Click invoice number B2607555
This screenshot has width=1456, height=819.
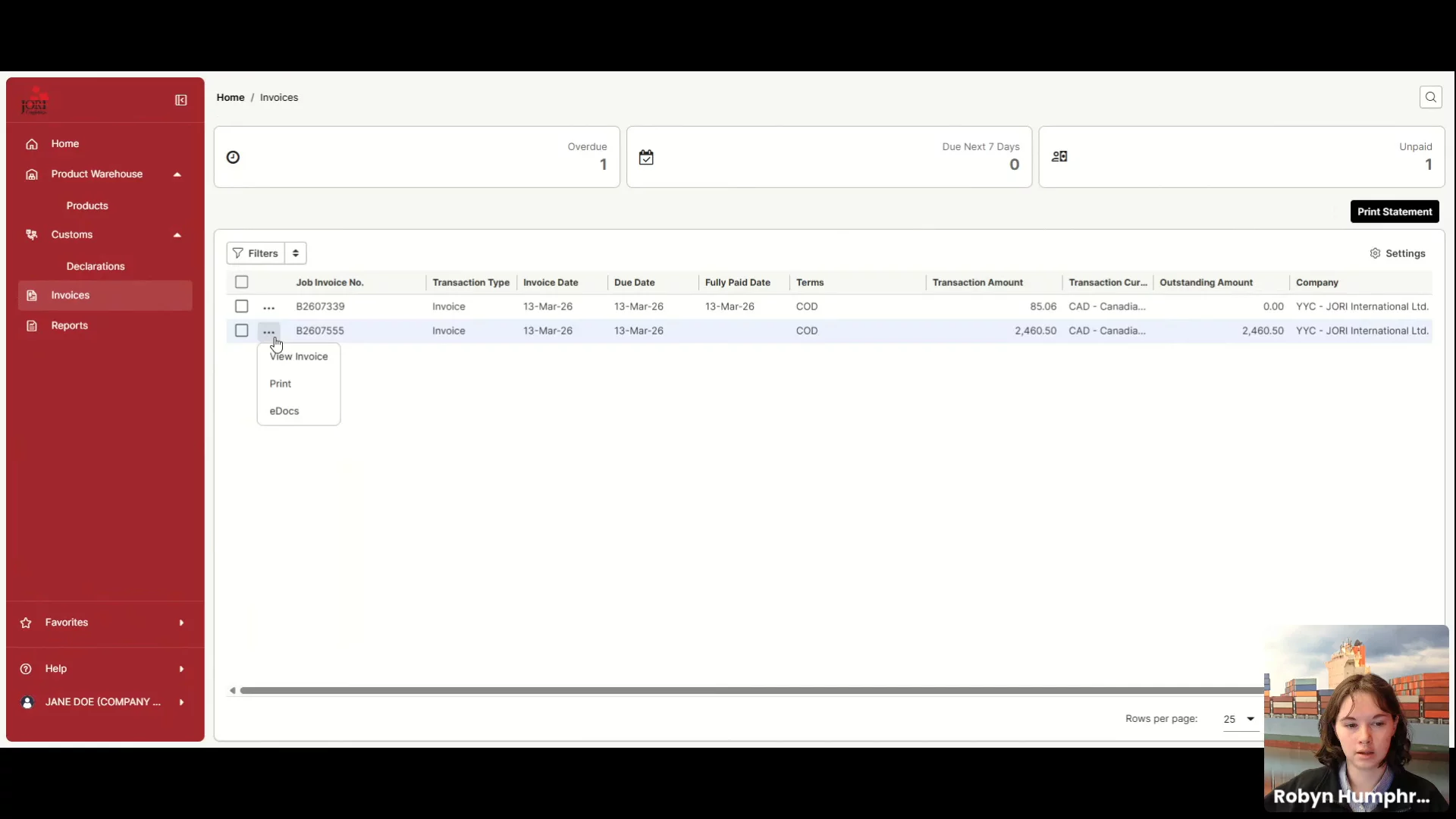pos(320,331)
